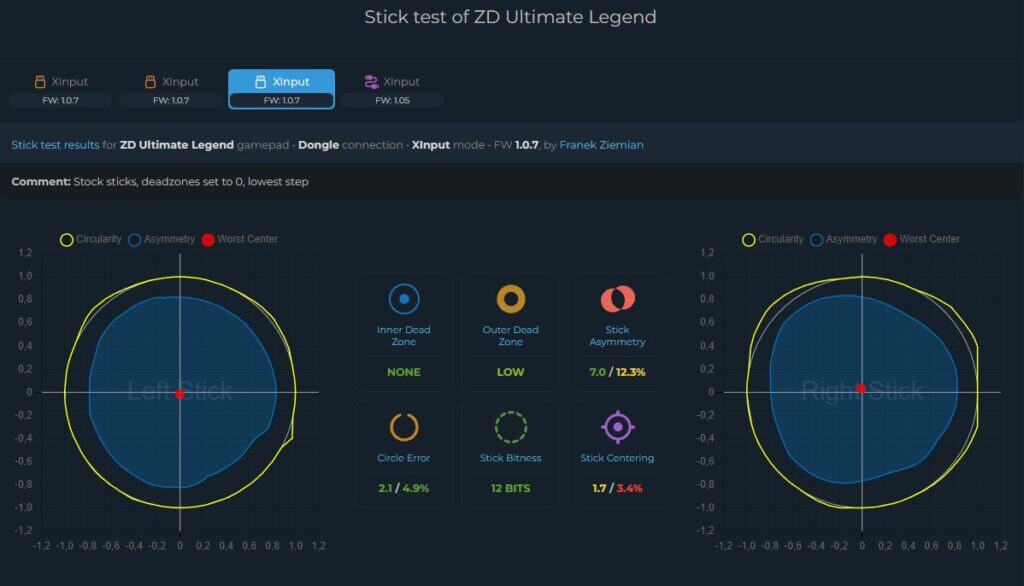Click the 'Stick Bitness' label
The height and width of the screenshot is (586, 1024).
511,458
